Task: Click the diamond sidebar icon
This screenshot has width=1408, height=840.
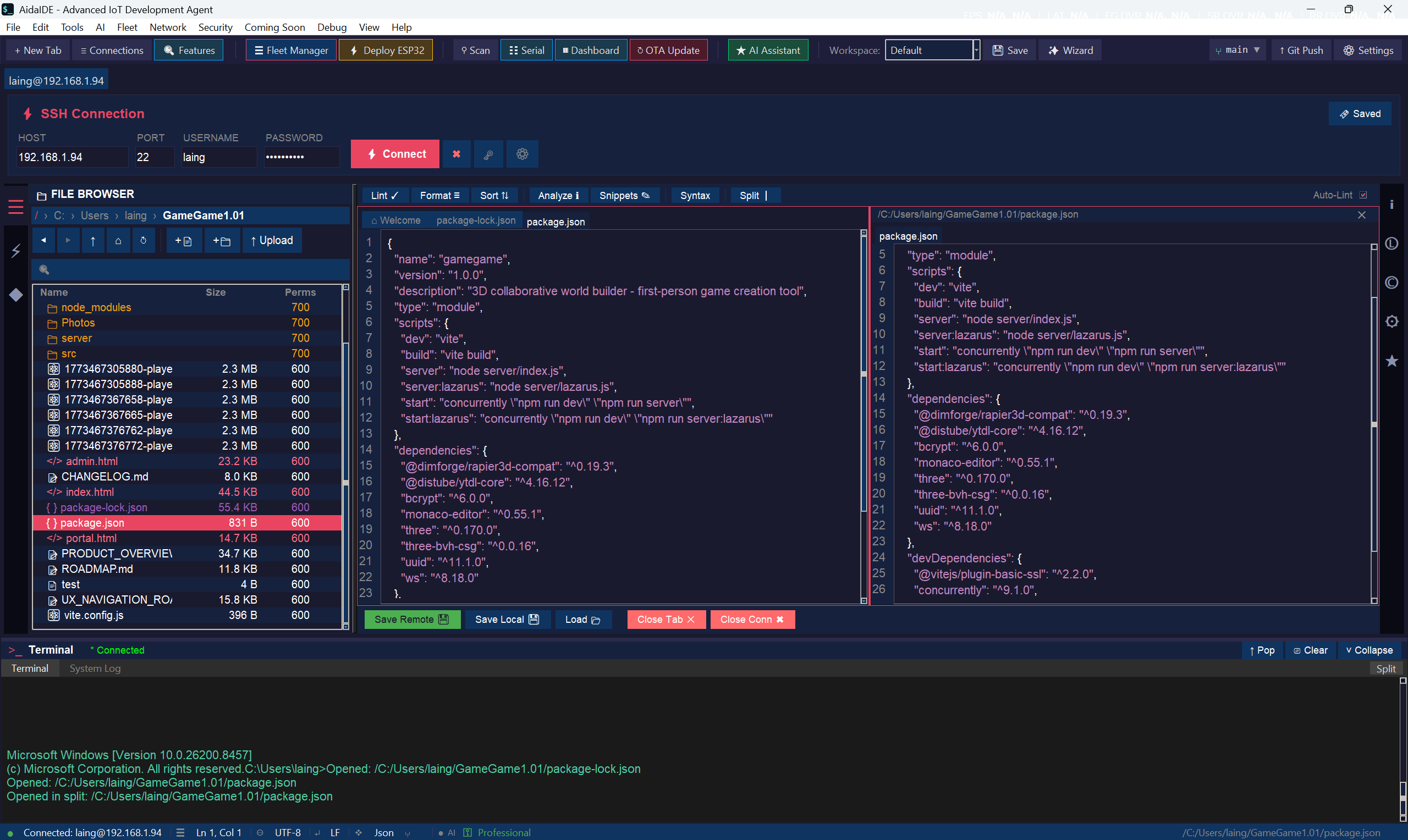Action: tap(16, 294)
